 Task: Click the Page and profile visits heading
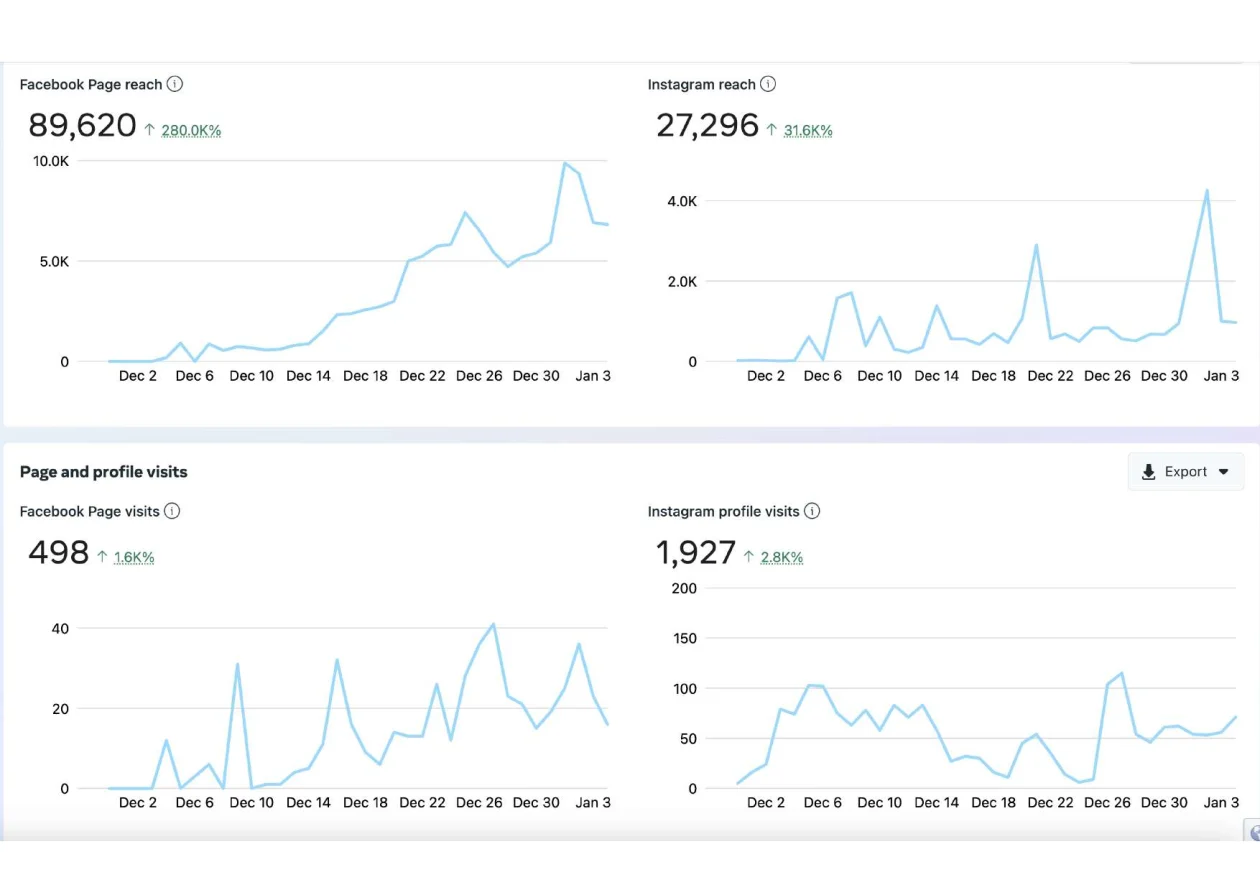(x=103, y=471)
